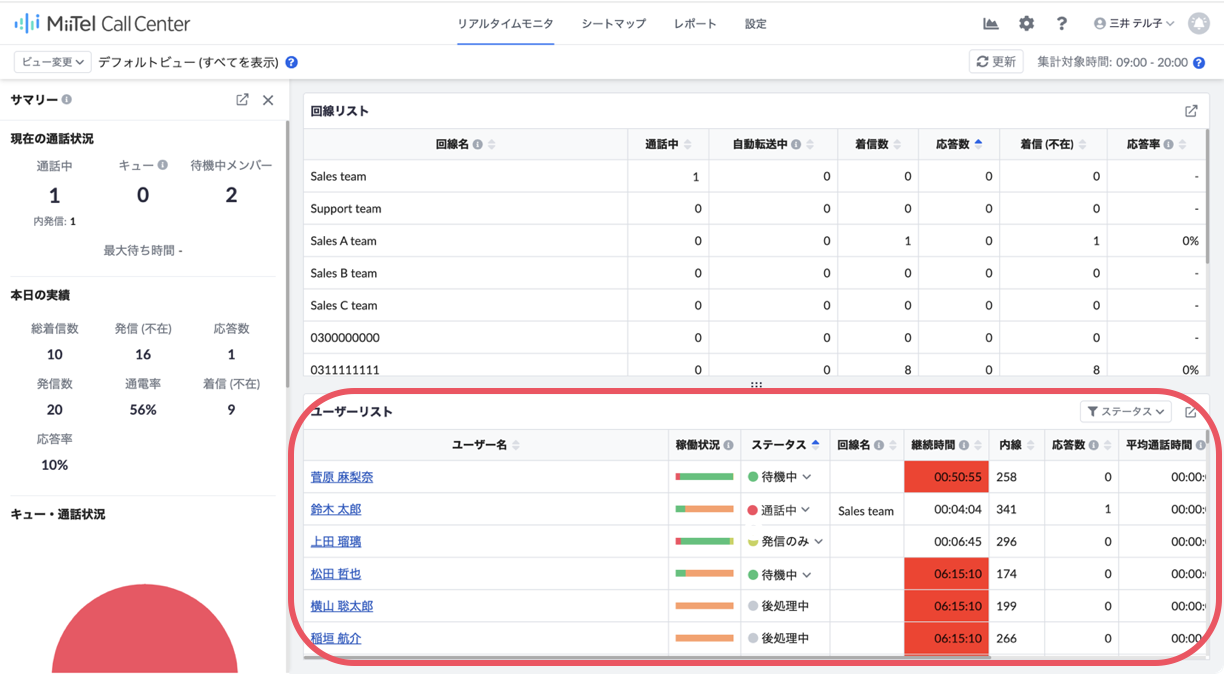Image resolution: width=1224 pixels, height=674 pixels.
Task: Click the panel divider grip handle
Action: pos(756,385)
